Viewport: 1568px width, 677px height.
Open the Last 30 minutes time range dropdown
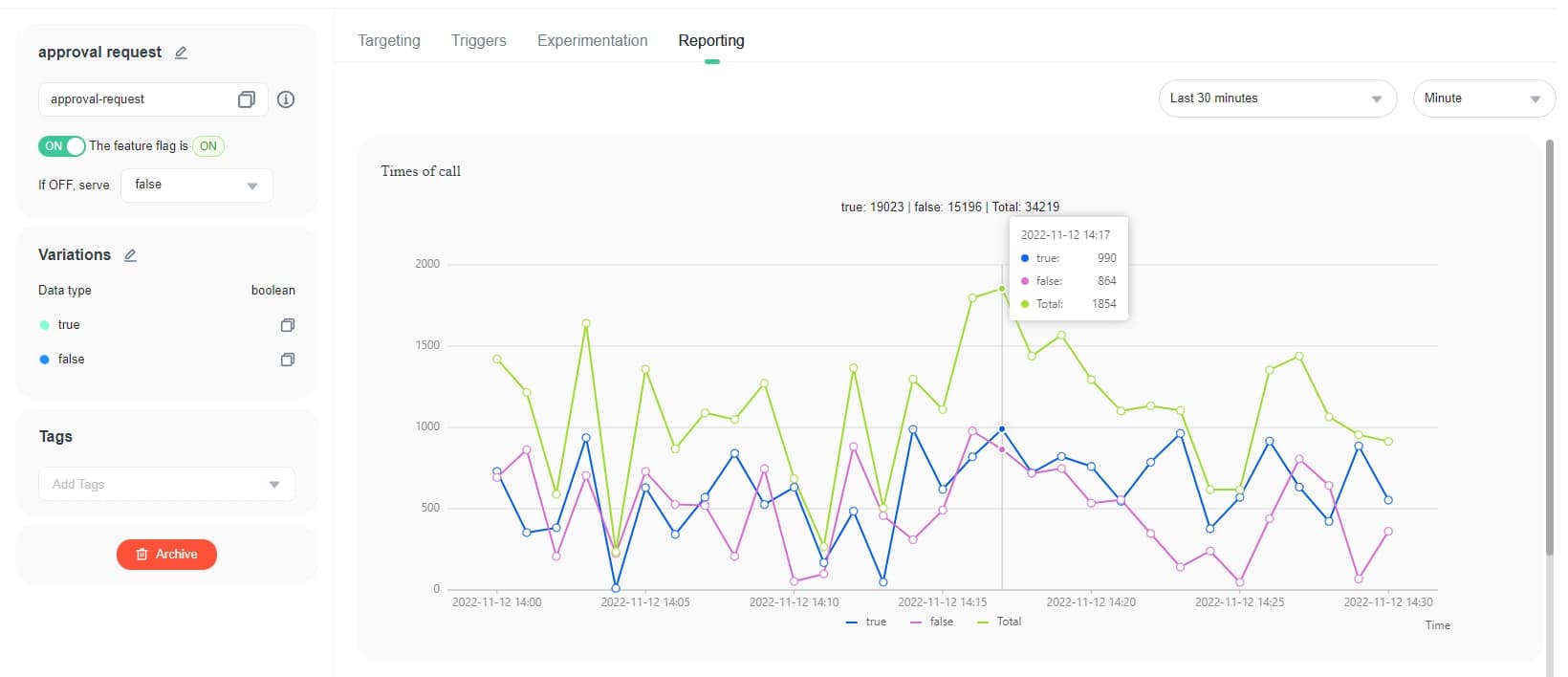1276,98
